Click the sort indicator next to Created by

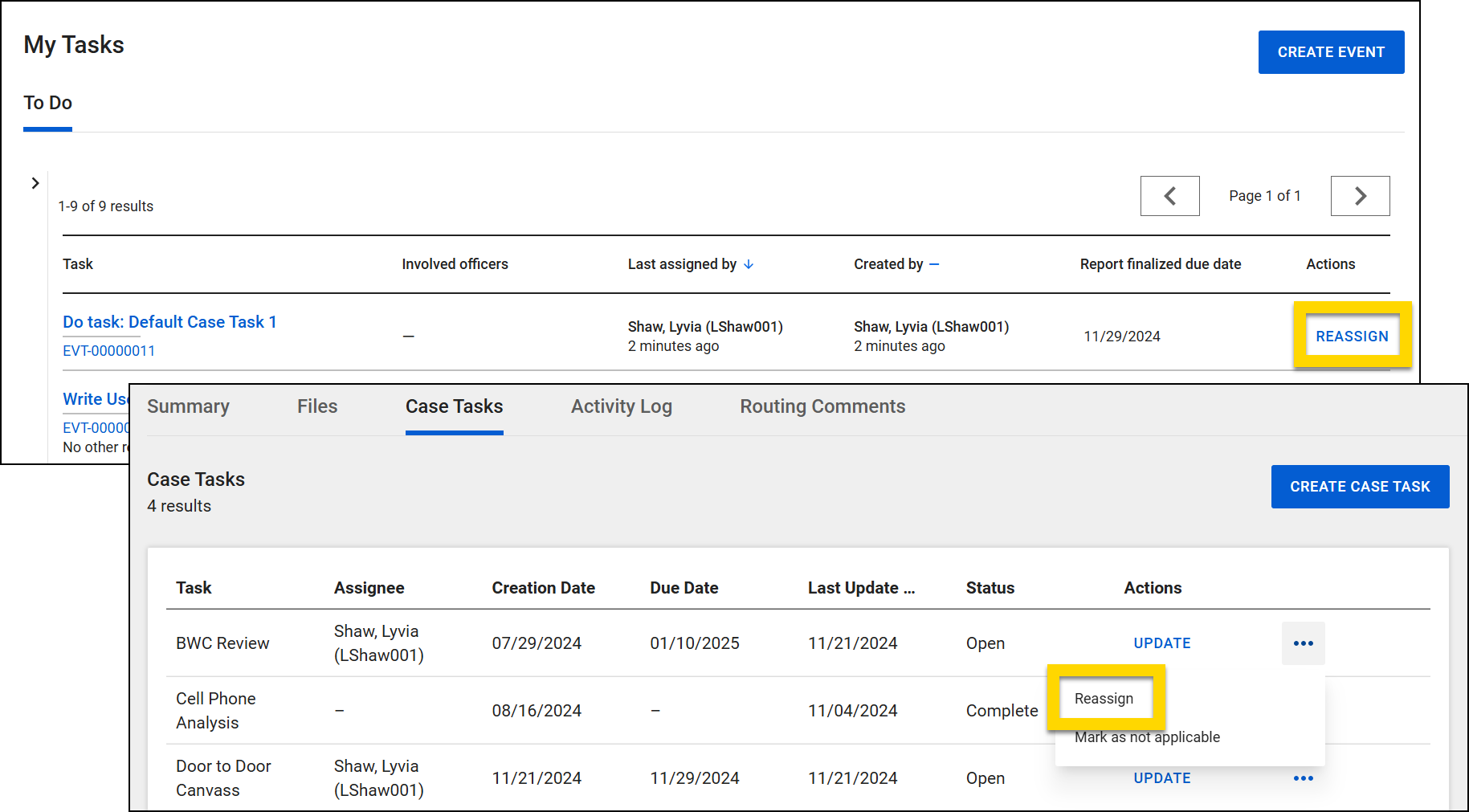coord(934,263)
